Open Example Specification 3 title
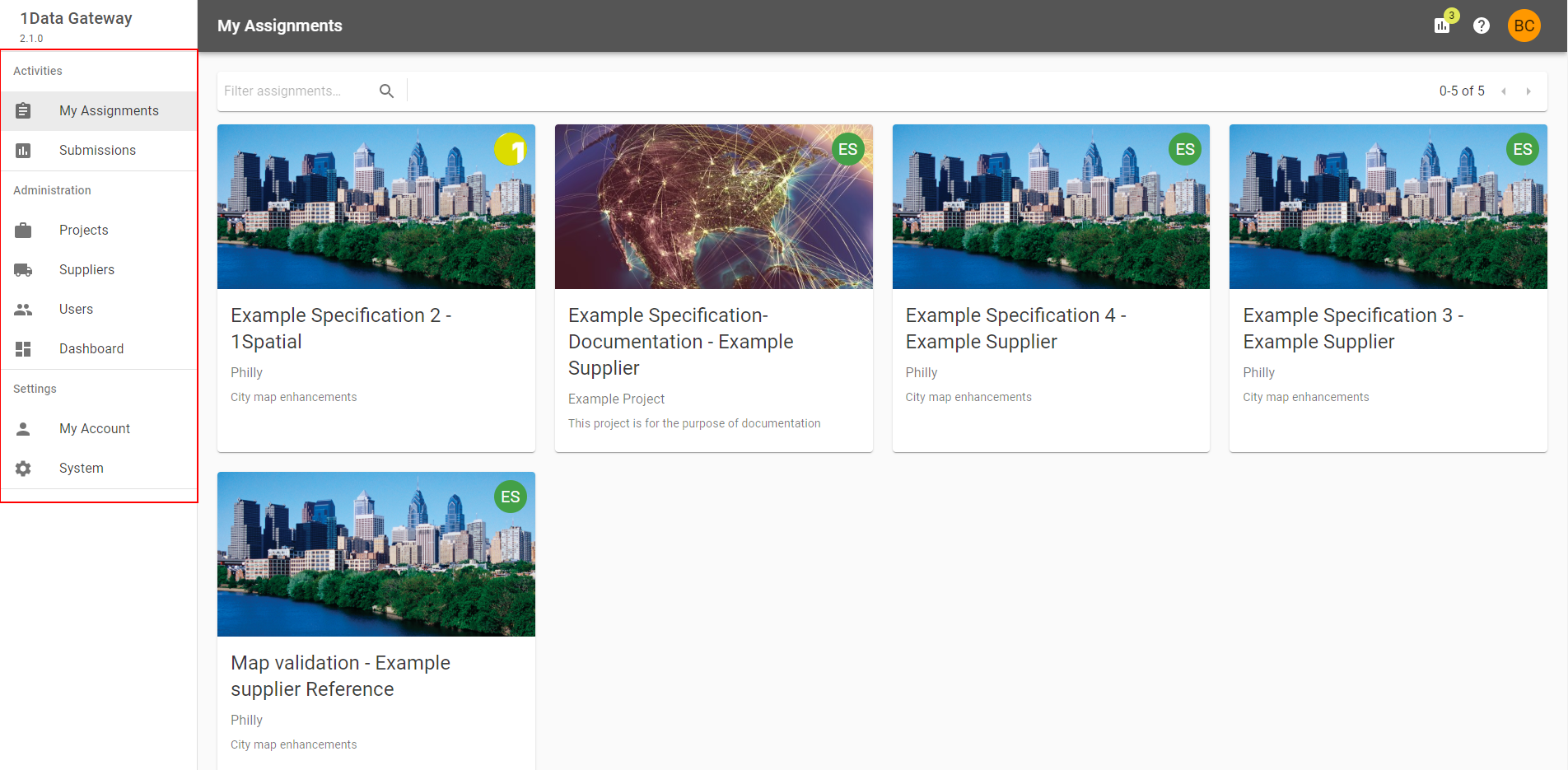This screenshot has width=1568, height=770. (x=1353, y=328)
